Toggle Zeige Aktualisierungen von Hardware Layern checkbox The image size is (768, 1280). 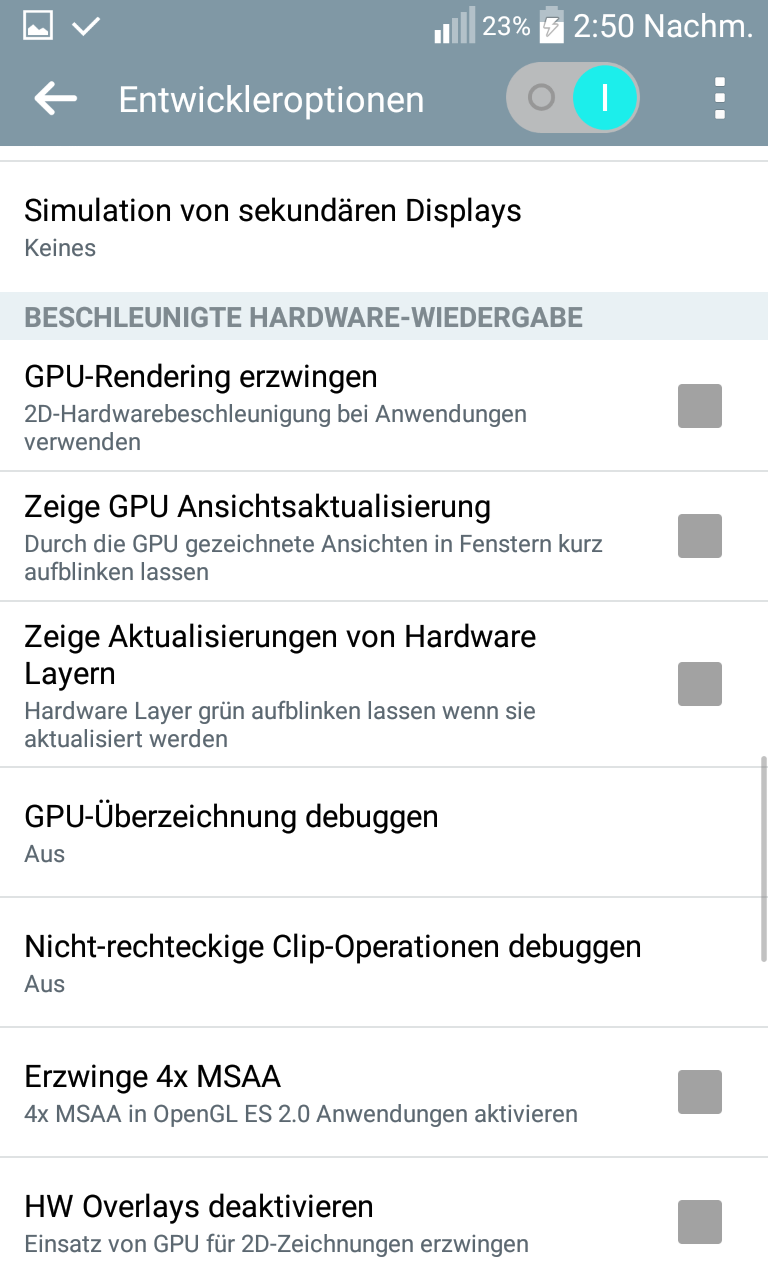tap(699, 684)
